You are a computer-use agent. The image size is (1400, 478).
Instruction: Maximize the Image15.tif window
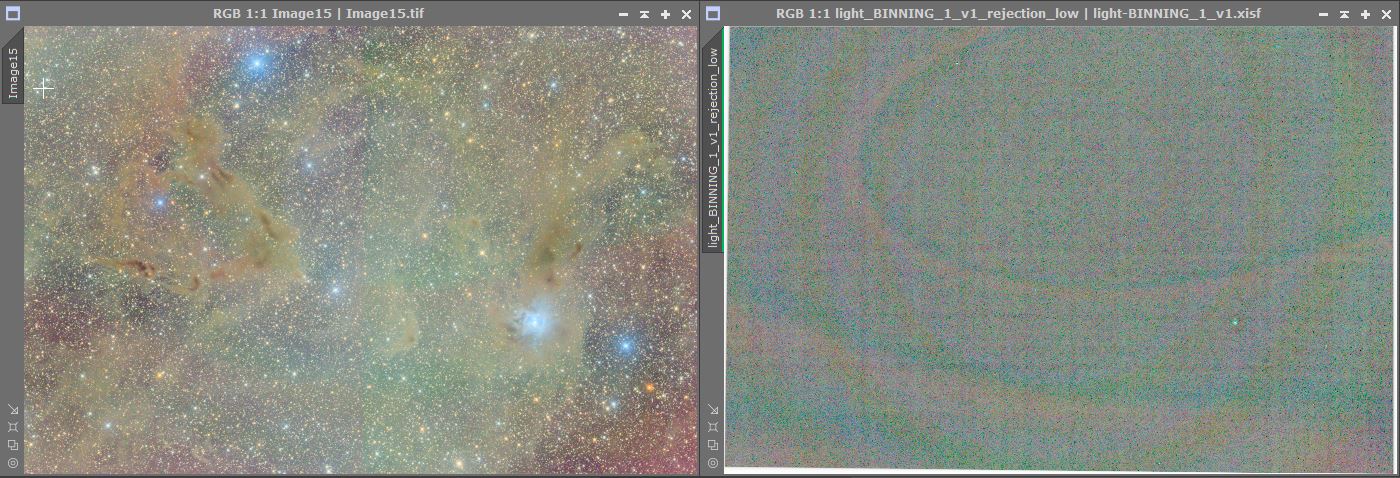[x=665, y=14]
